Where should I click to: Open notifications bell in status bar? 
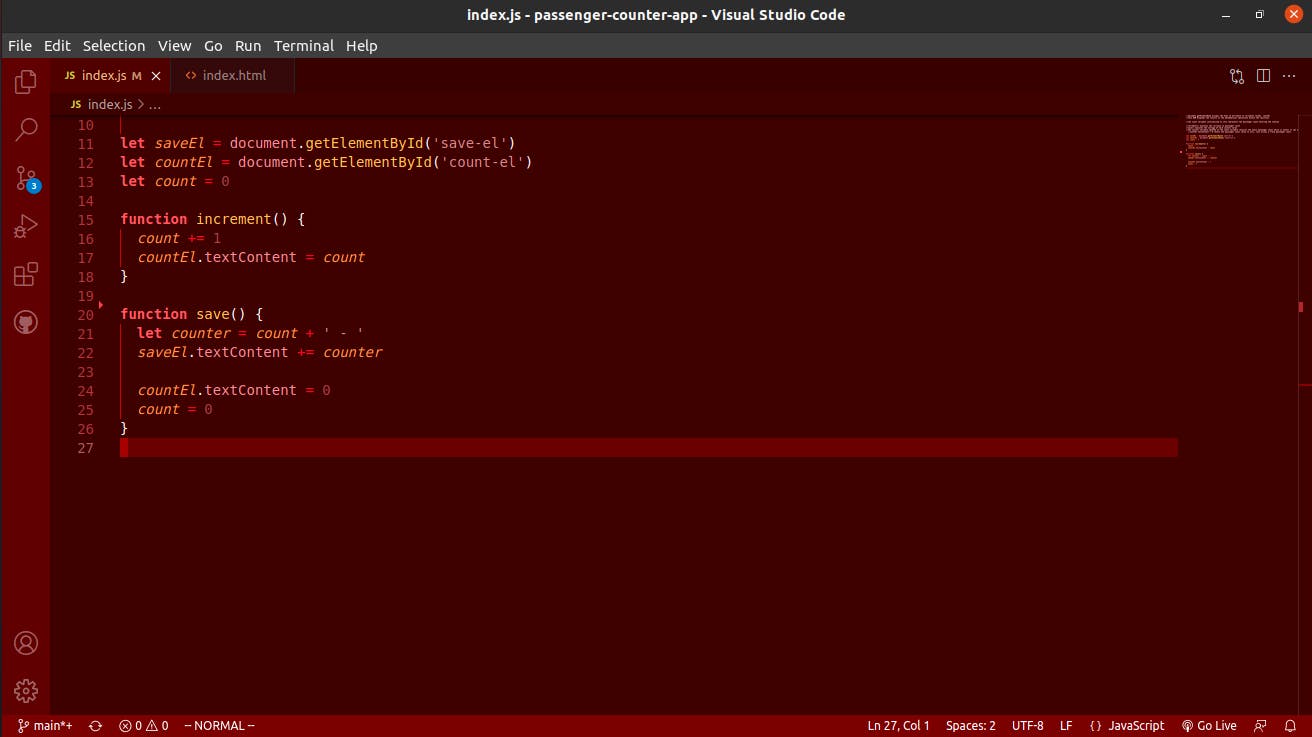[1289, 726]
